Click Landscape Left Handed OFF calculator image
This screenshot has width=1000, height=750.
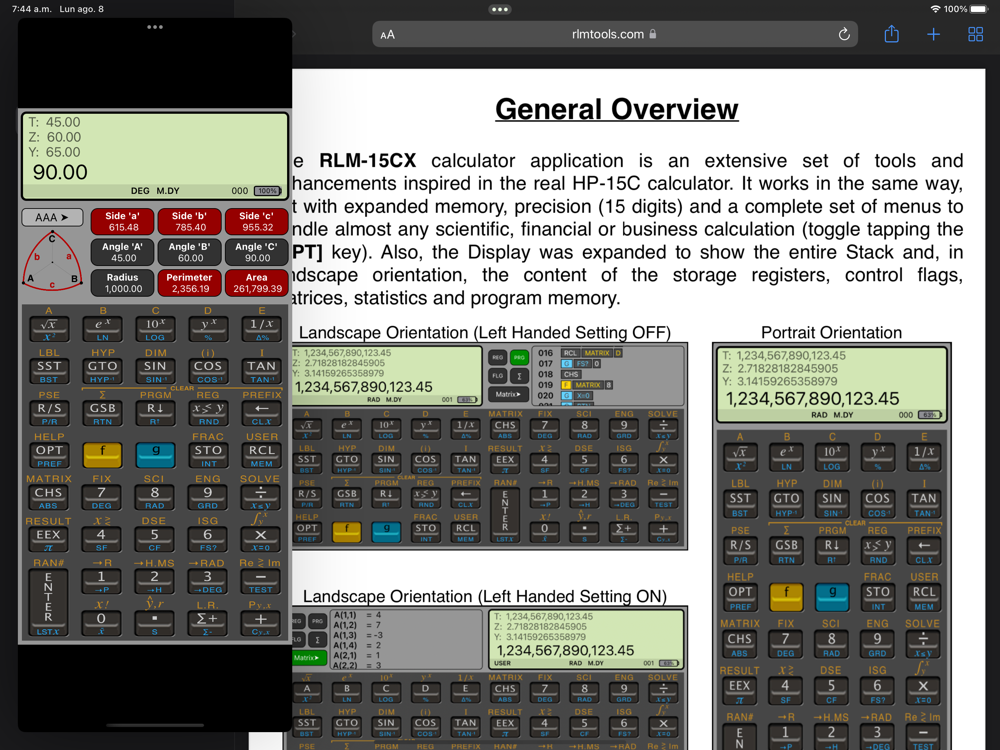(x=489, y=446)
